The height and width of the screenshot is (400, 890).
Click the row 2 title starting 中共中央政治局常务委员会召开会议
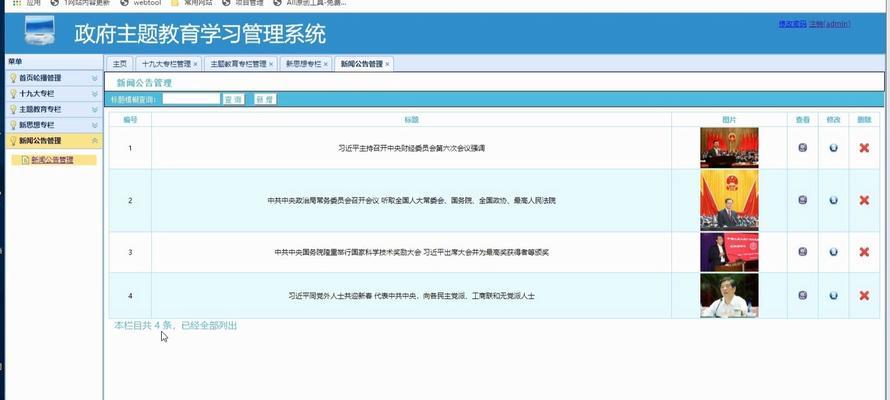(x=412, y=200)
